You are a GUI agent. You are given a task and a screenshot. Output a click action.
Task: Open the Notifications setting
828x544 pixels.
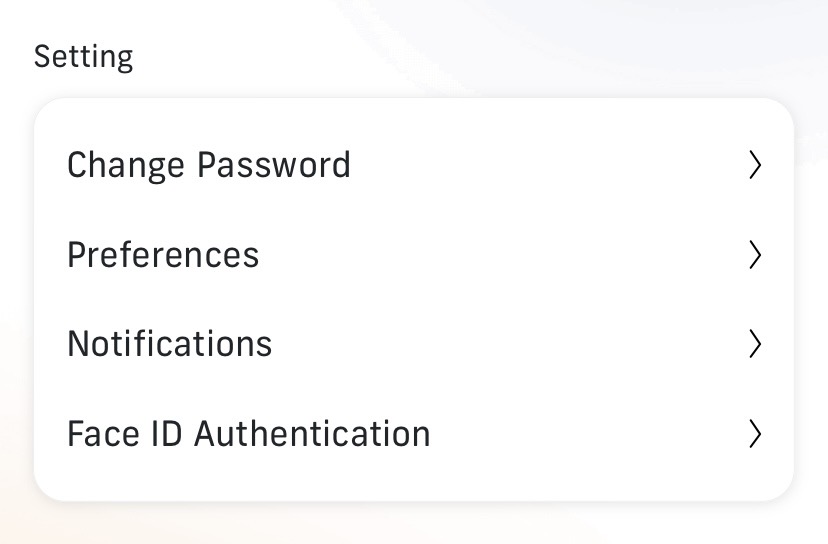click(170, 344)
